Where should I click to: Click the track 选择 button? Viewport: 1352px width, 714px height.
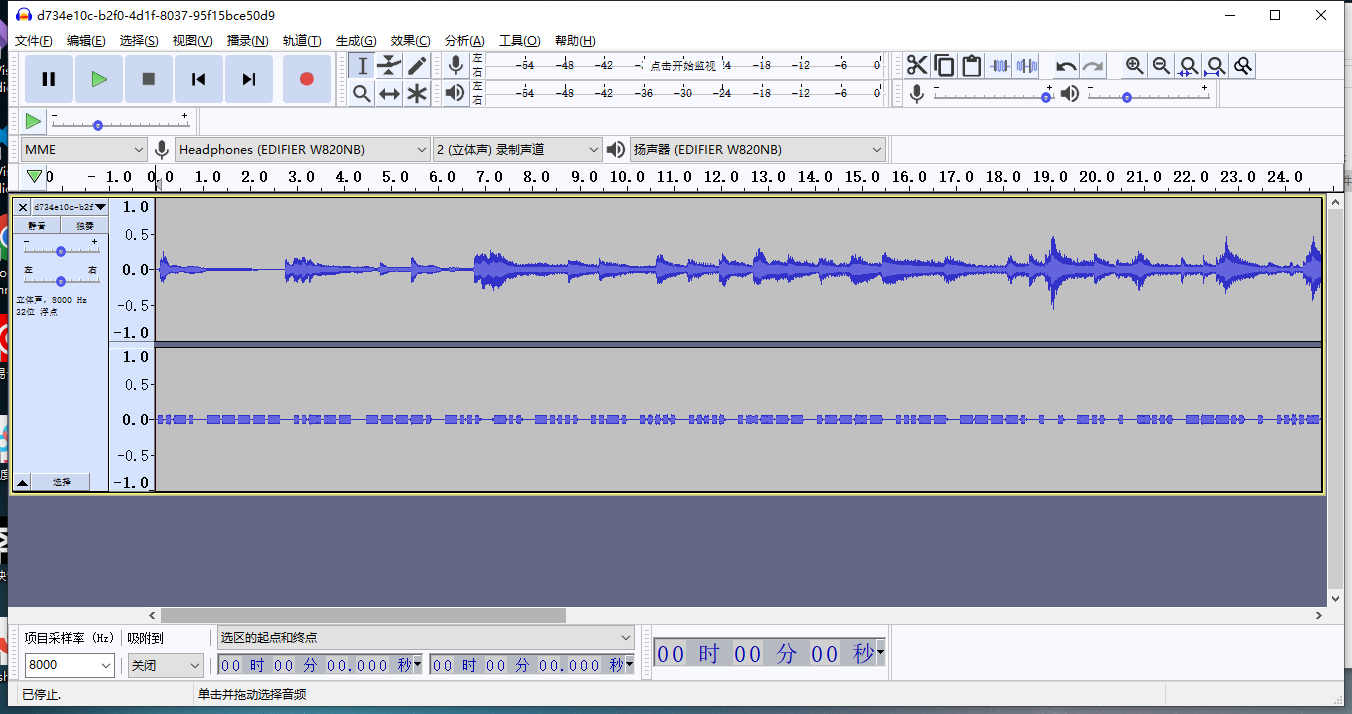point(62,482)
